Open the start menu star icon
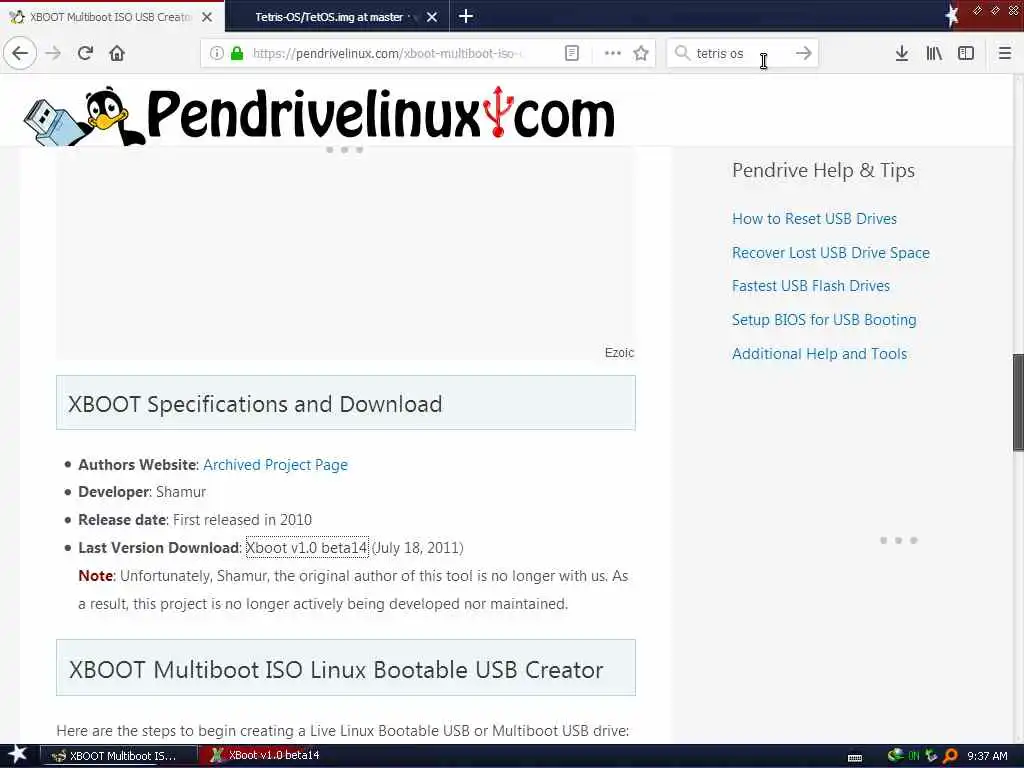Viewport: 1024px width, 768px height. click(18, 755)
